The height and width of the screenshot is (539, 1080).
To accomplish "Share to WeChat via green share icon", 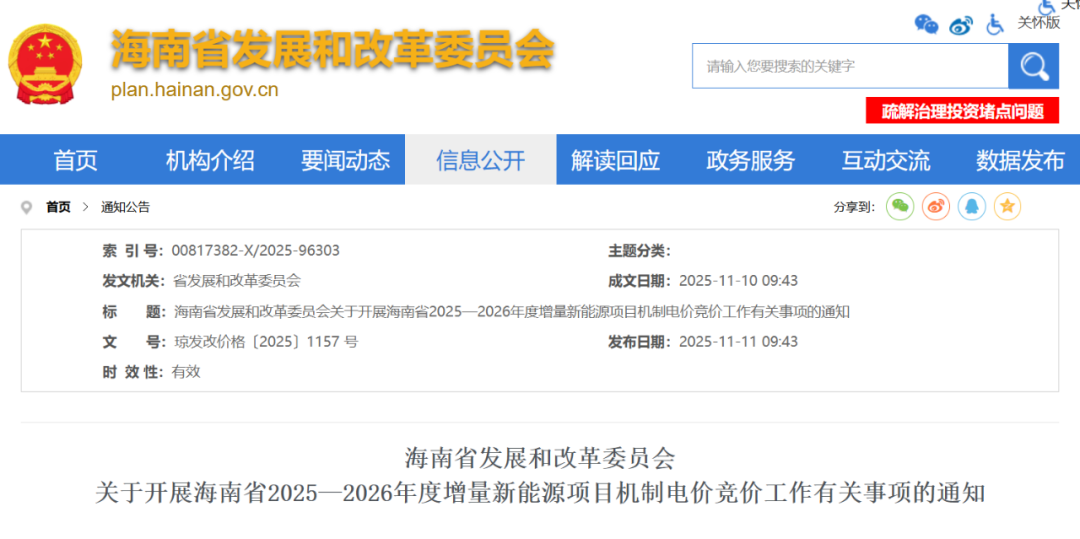I will pyautogui.click(x=900, y=206).
